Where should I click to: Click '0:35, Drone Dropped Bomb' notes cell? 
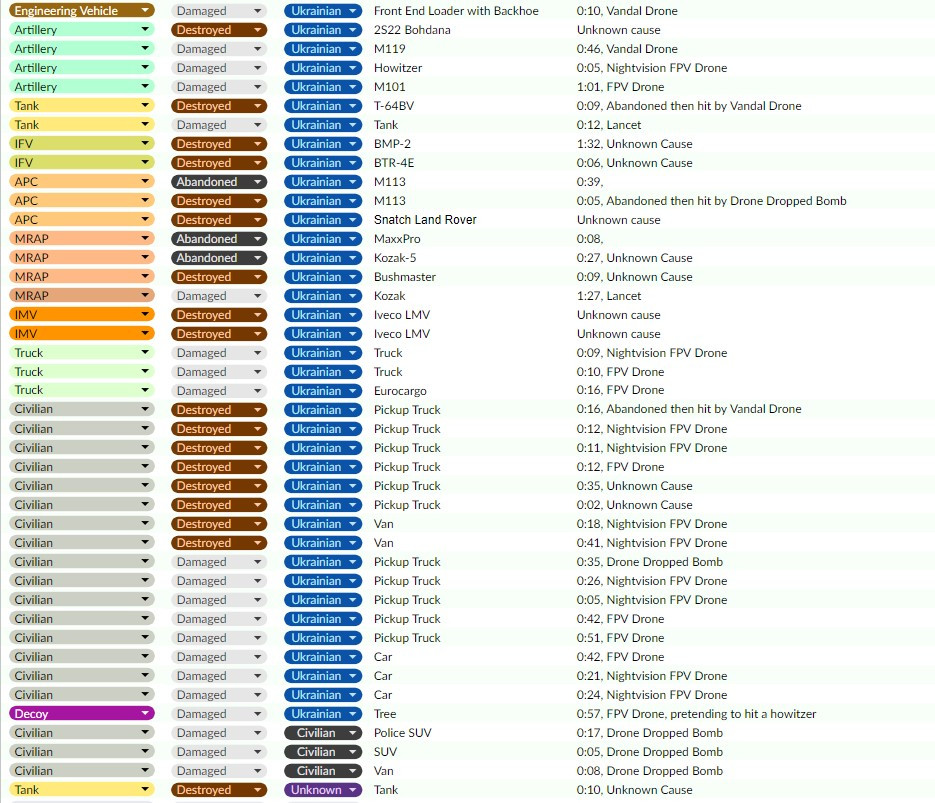point(649,562)
